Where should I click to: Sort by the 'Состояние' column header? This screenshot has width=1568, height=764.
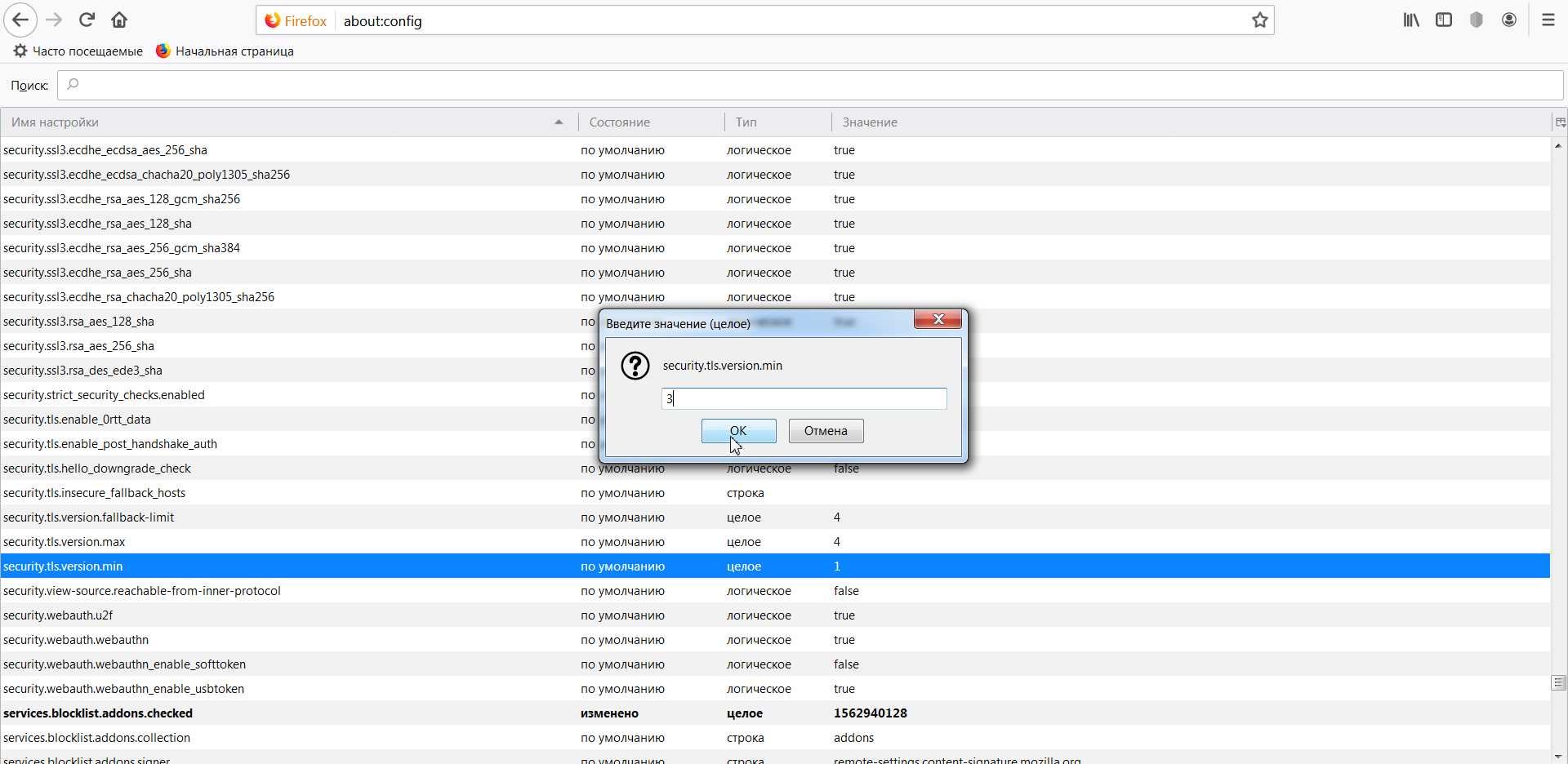[651, 122]
